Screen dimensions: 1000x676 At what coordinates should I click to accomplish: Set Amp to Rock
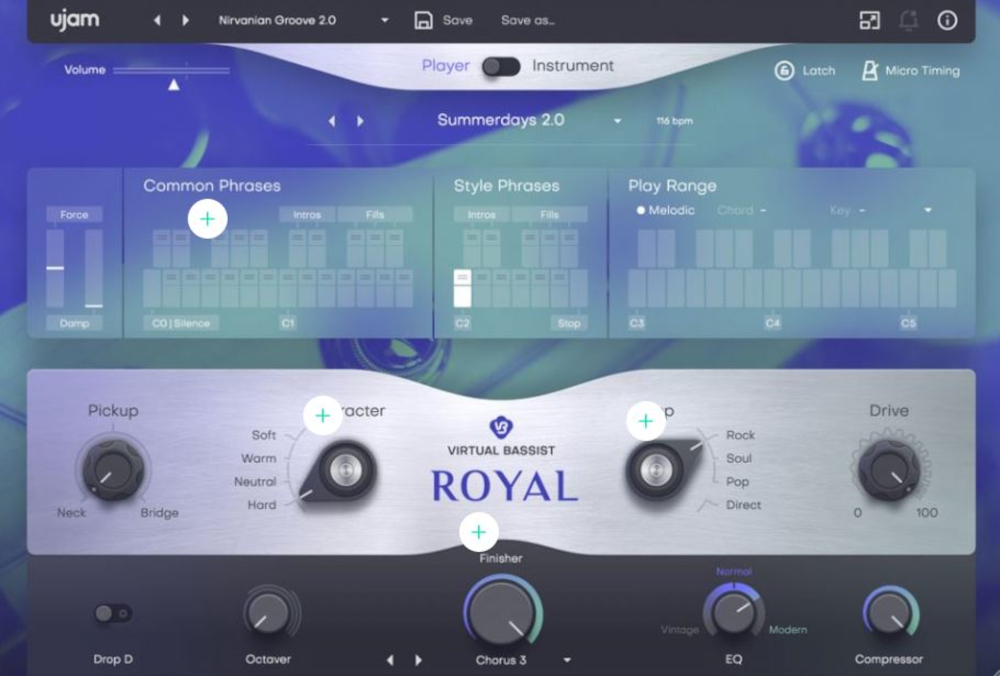pyautogui.click(x=740, y=435)
